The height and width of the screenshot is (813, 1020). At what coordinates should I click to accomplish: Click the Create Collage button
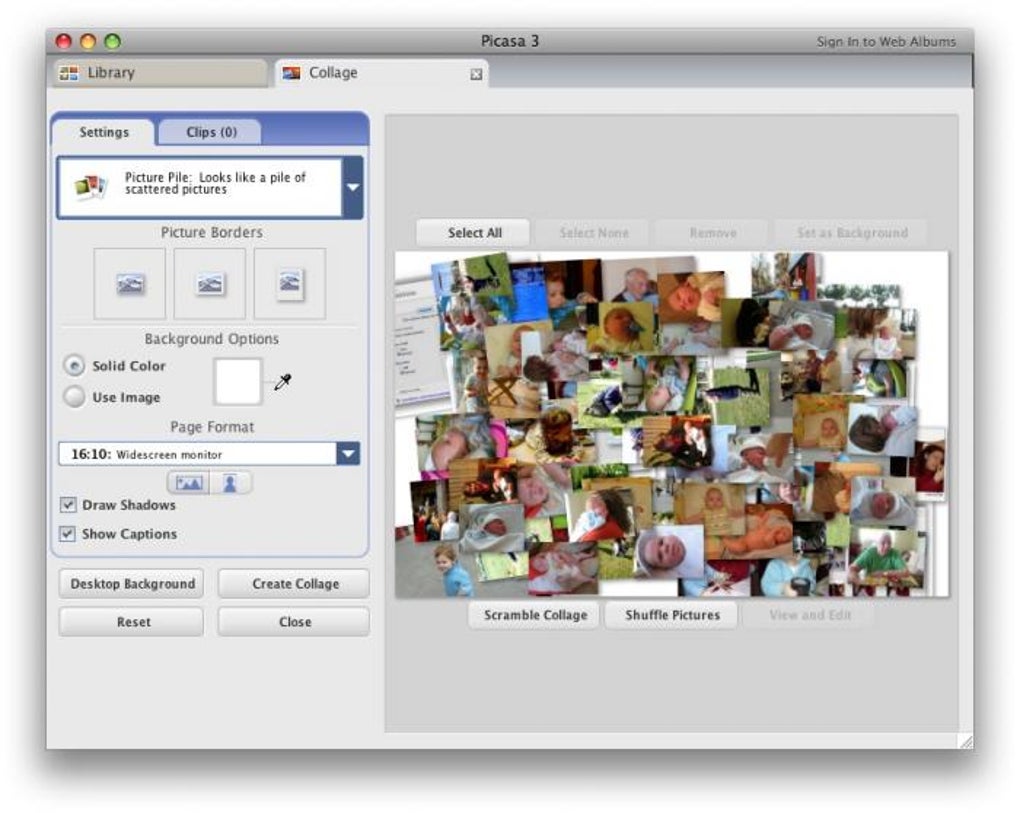coord(294,583)
